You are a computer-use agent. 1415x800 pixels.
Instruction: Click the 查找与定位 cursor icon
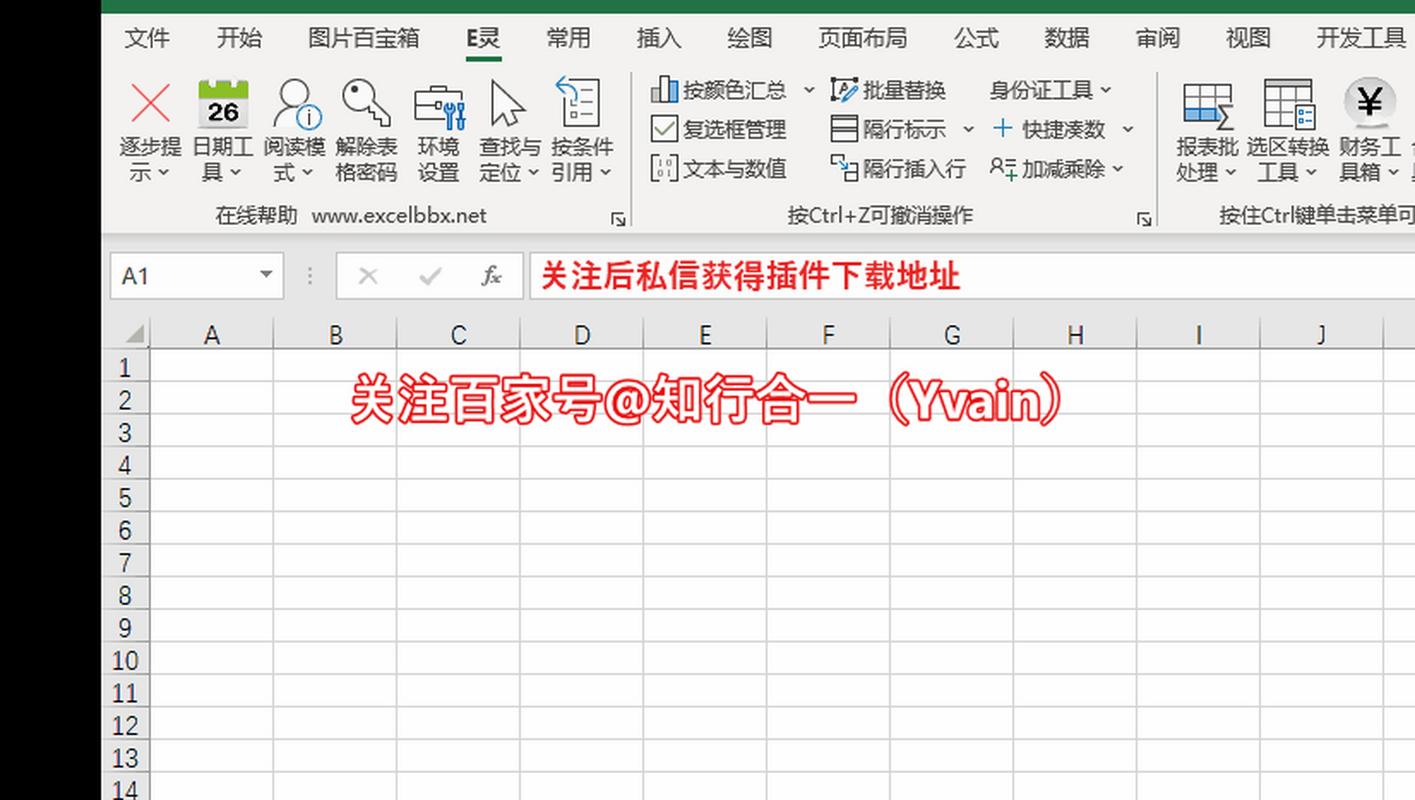tap(509, 103)
